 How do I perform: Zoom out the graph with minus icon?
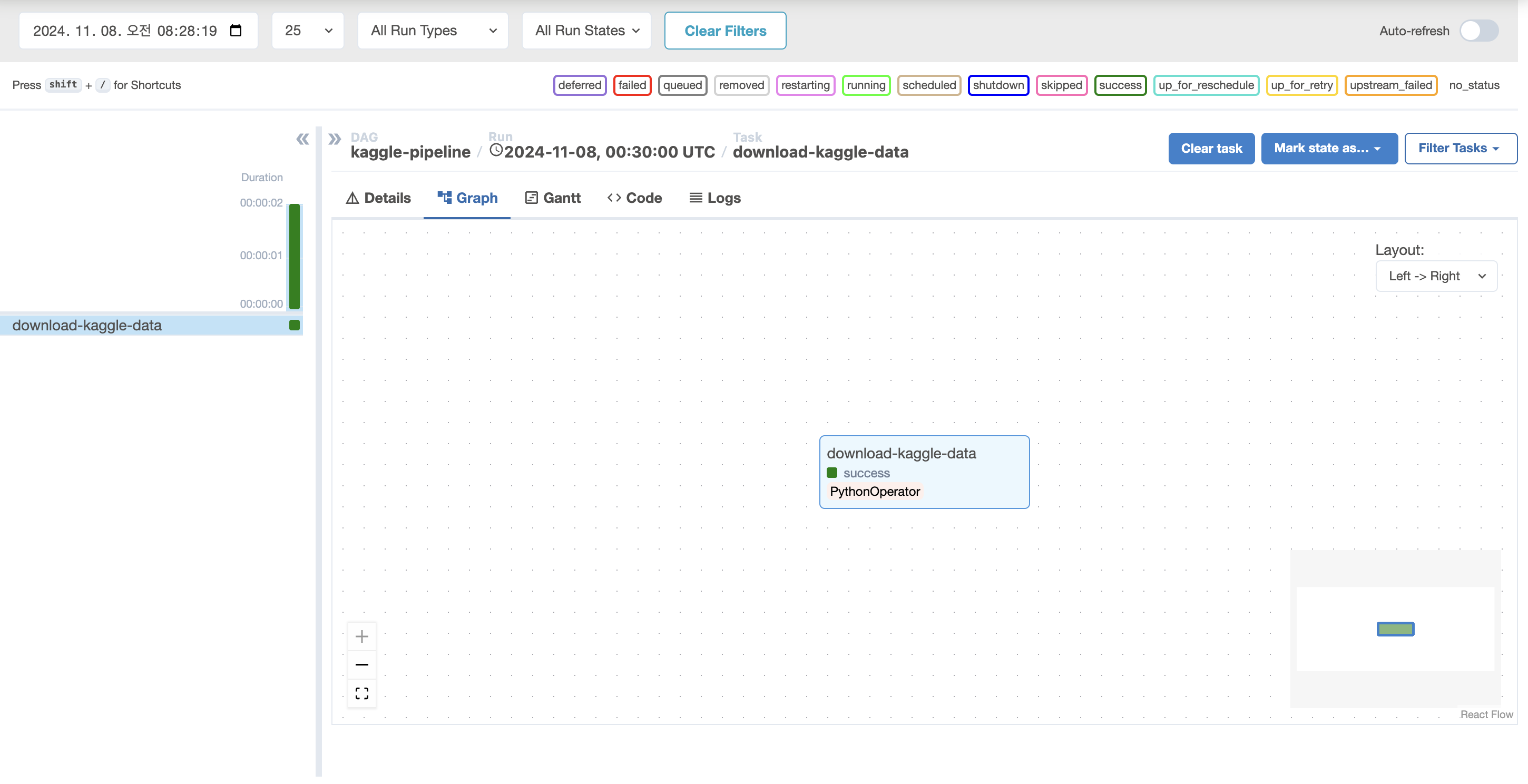click(362, 664)
